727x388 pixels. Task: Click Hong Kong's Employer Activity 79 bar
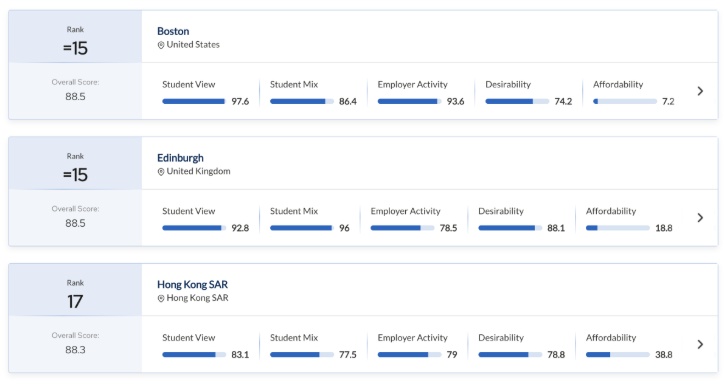[409, 355]
